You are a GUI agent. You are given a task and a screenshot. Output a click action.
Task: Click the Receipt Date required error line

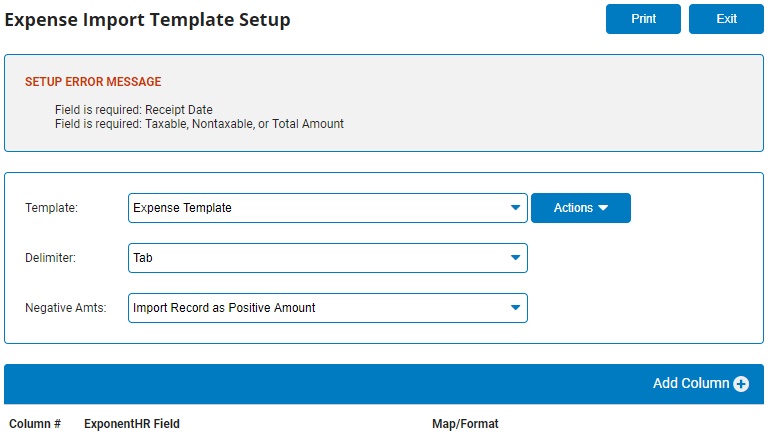click(134, 110)
